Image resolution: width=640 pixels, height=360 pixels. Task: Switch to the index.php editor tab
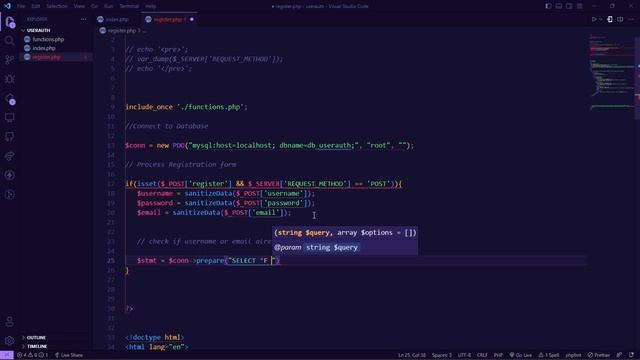click(116, 19)
